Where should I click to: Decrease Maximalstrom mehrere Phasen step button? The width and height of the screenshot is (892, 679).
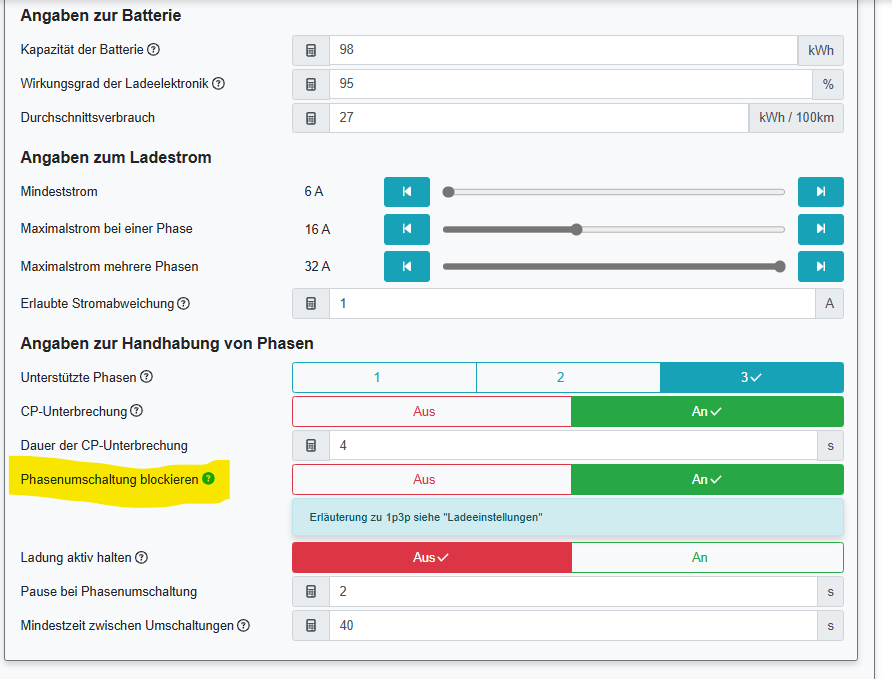(x=407, y=267)
